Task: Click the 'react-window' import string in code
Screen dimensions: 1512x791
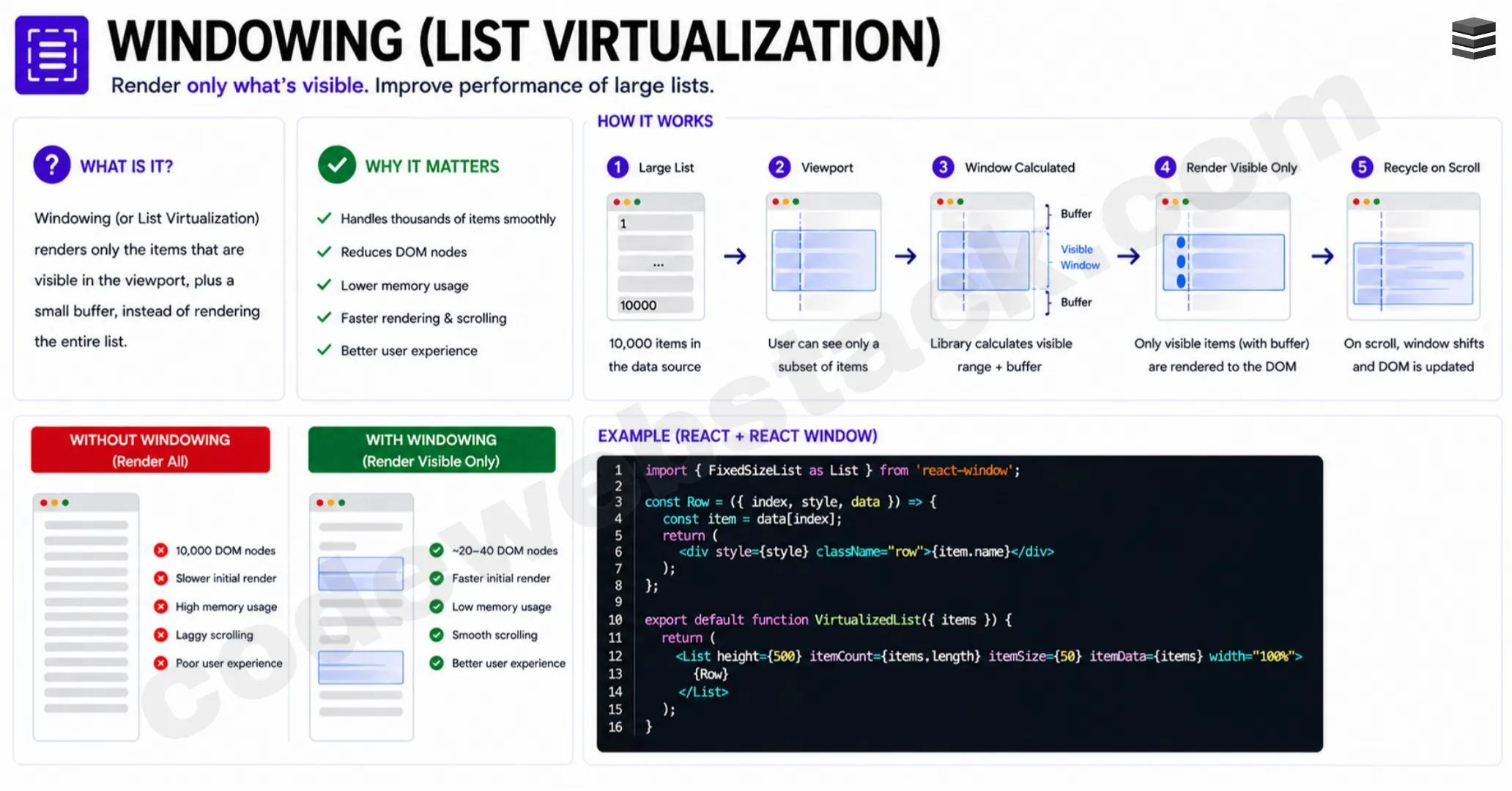Action: [x=965, y=470]
